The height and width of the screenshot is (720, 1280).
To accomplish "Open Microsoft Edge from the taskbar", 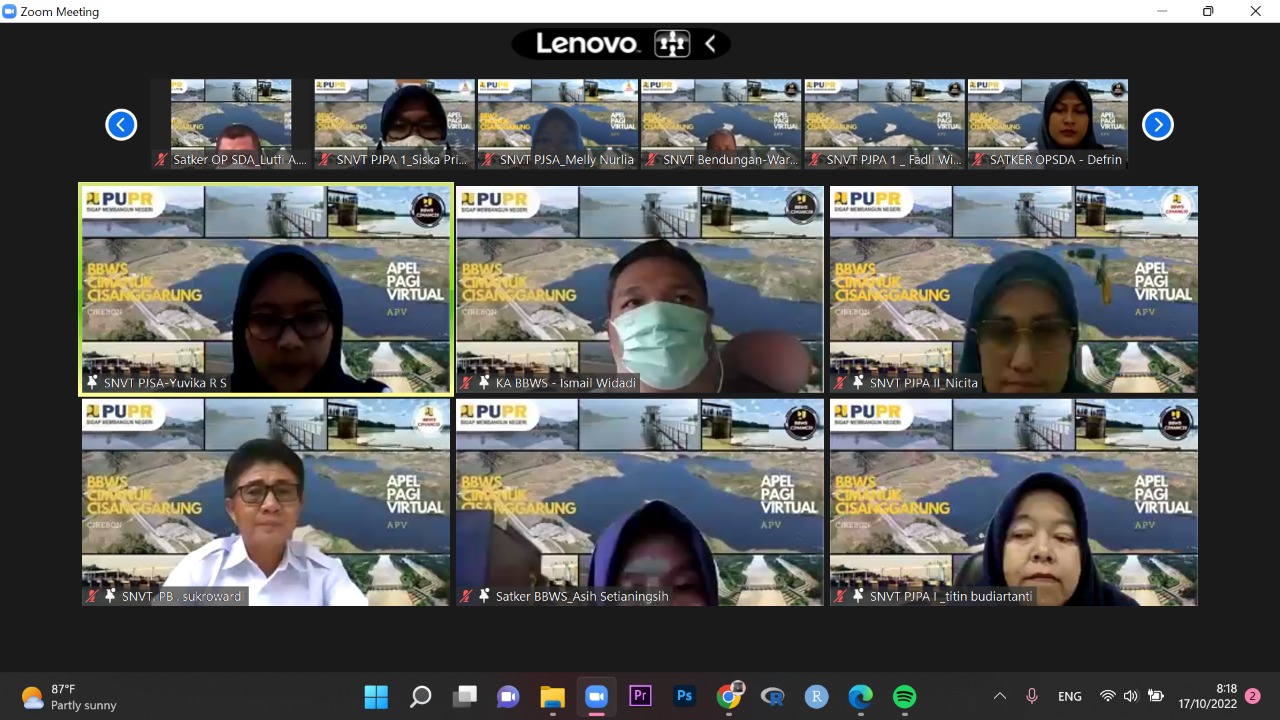I will pyautogui.click(x=860, y=696).
